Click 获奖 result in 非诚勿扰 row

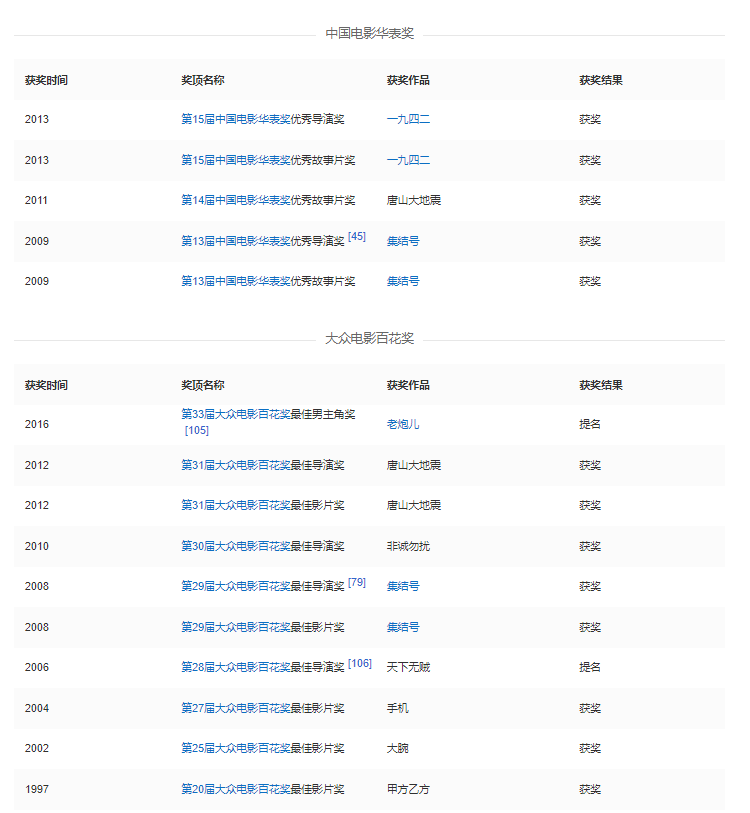590,546
